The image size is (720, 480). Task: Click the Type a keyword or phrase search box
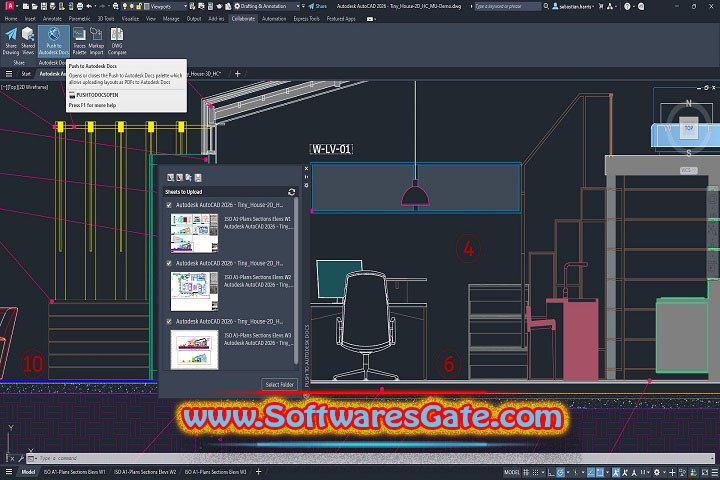click(x=507, y=6)
